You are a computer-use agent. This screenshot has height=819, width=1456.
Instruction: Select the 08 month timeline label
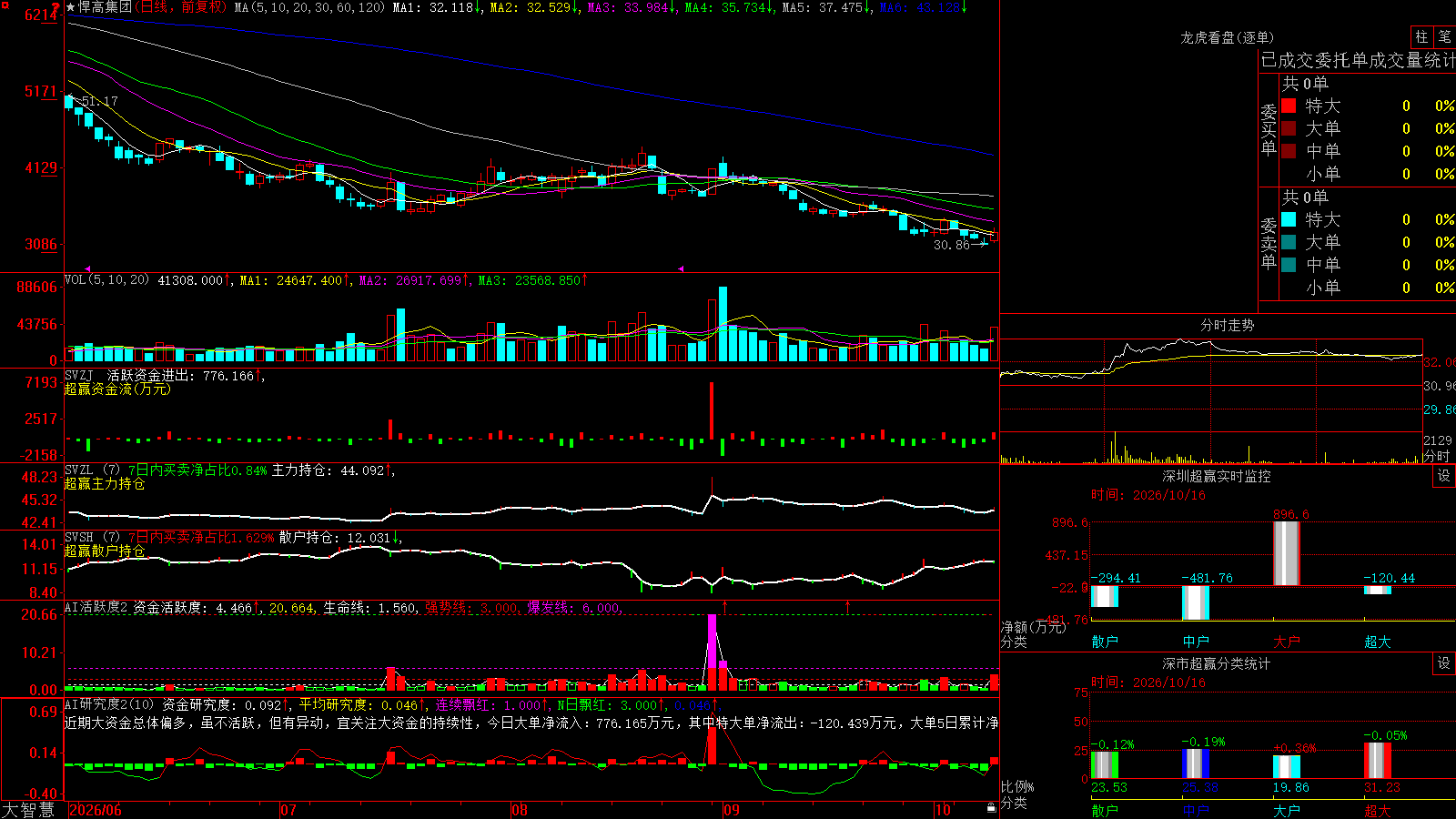[520, 810]
